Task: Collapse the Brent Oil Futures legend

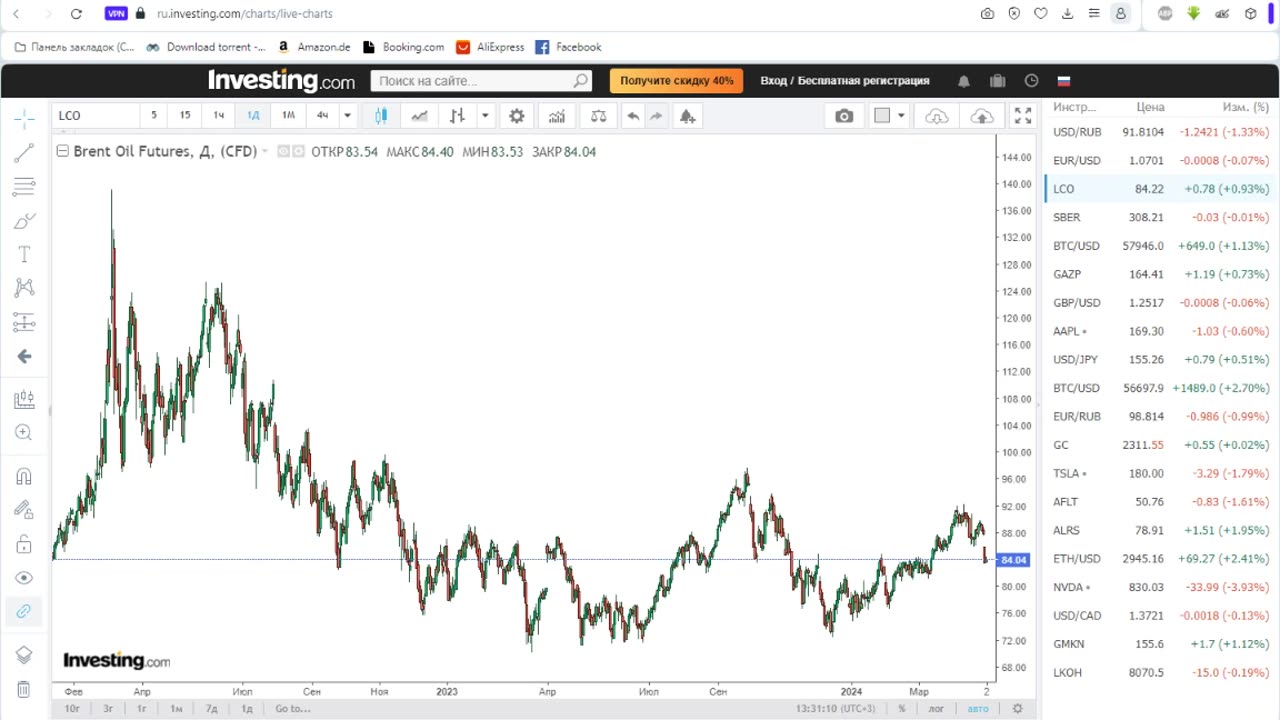Action: [x=62, y=152]
